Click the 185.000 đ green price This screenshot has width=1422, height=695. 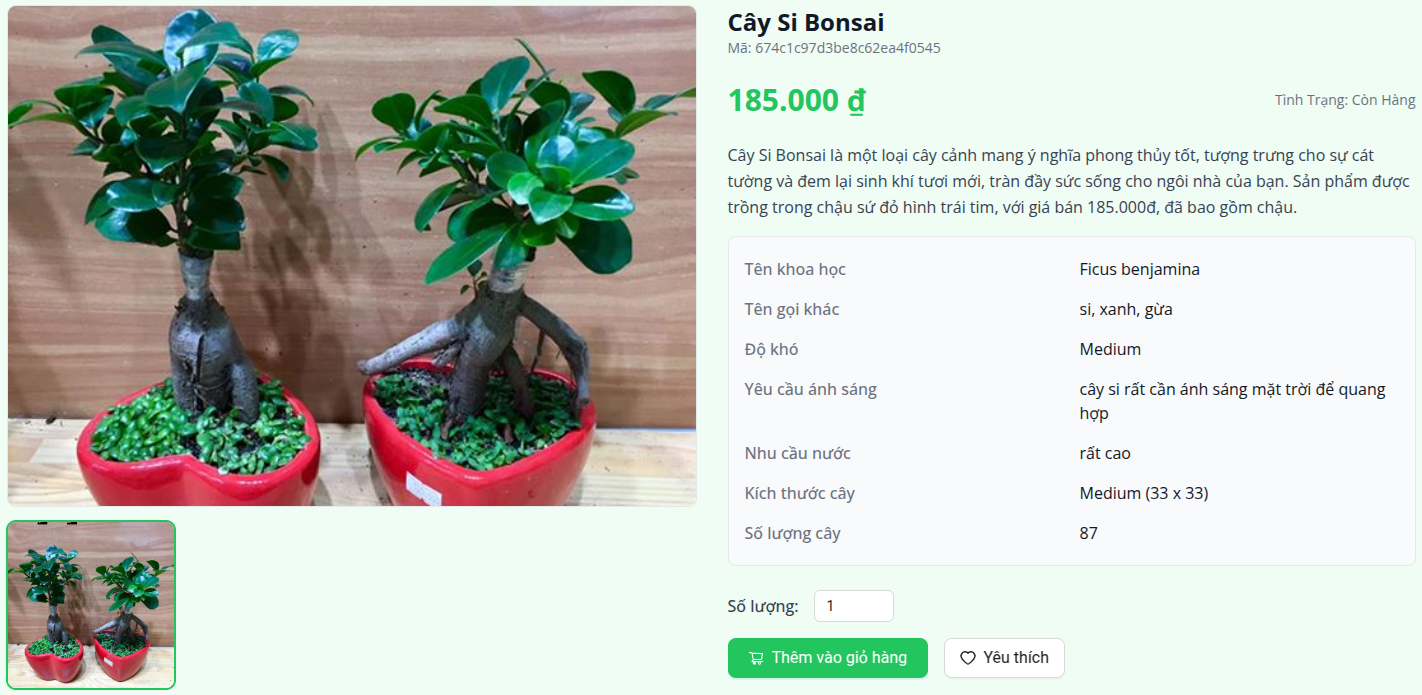pyautogui.click(x=796, y=101)
